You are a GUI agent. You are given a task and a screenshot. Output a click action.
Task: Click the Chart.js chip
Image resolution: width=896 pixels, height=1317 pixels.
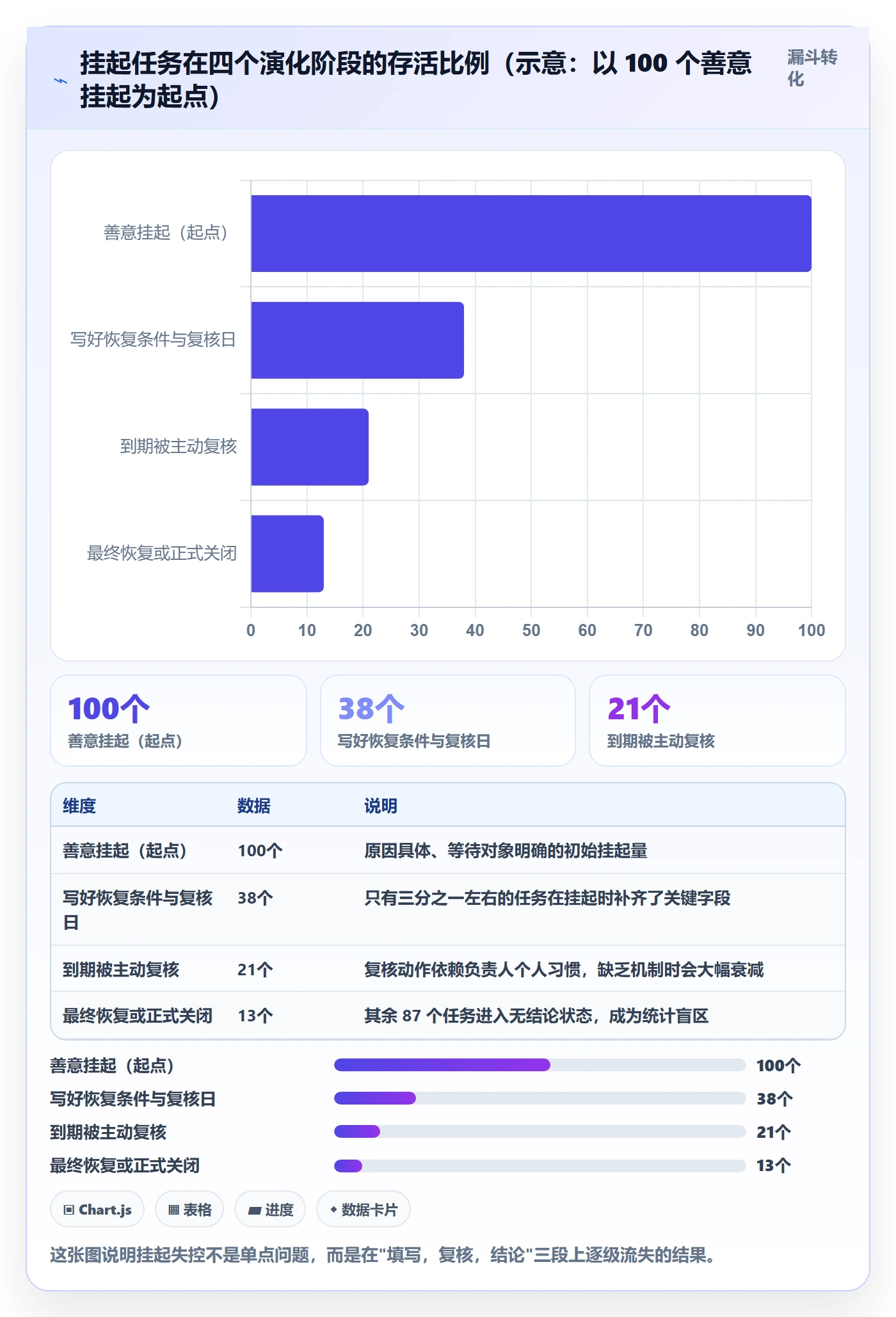pos(97,1209)
